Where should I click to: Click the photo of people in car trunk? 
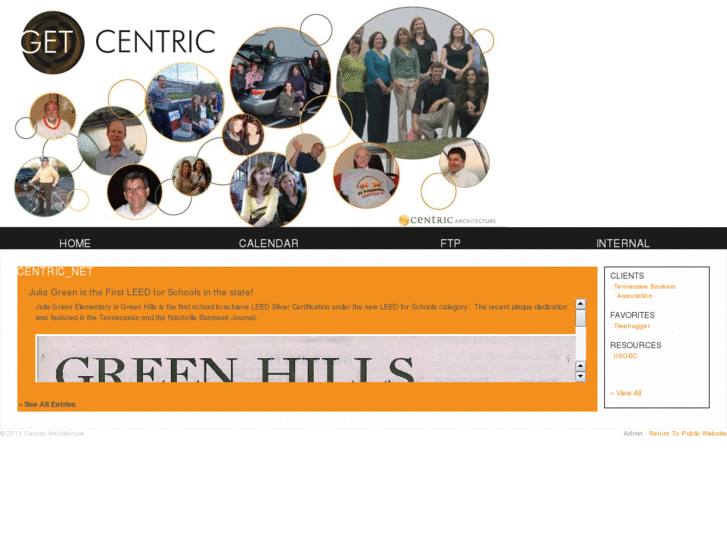click(280, 77)
